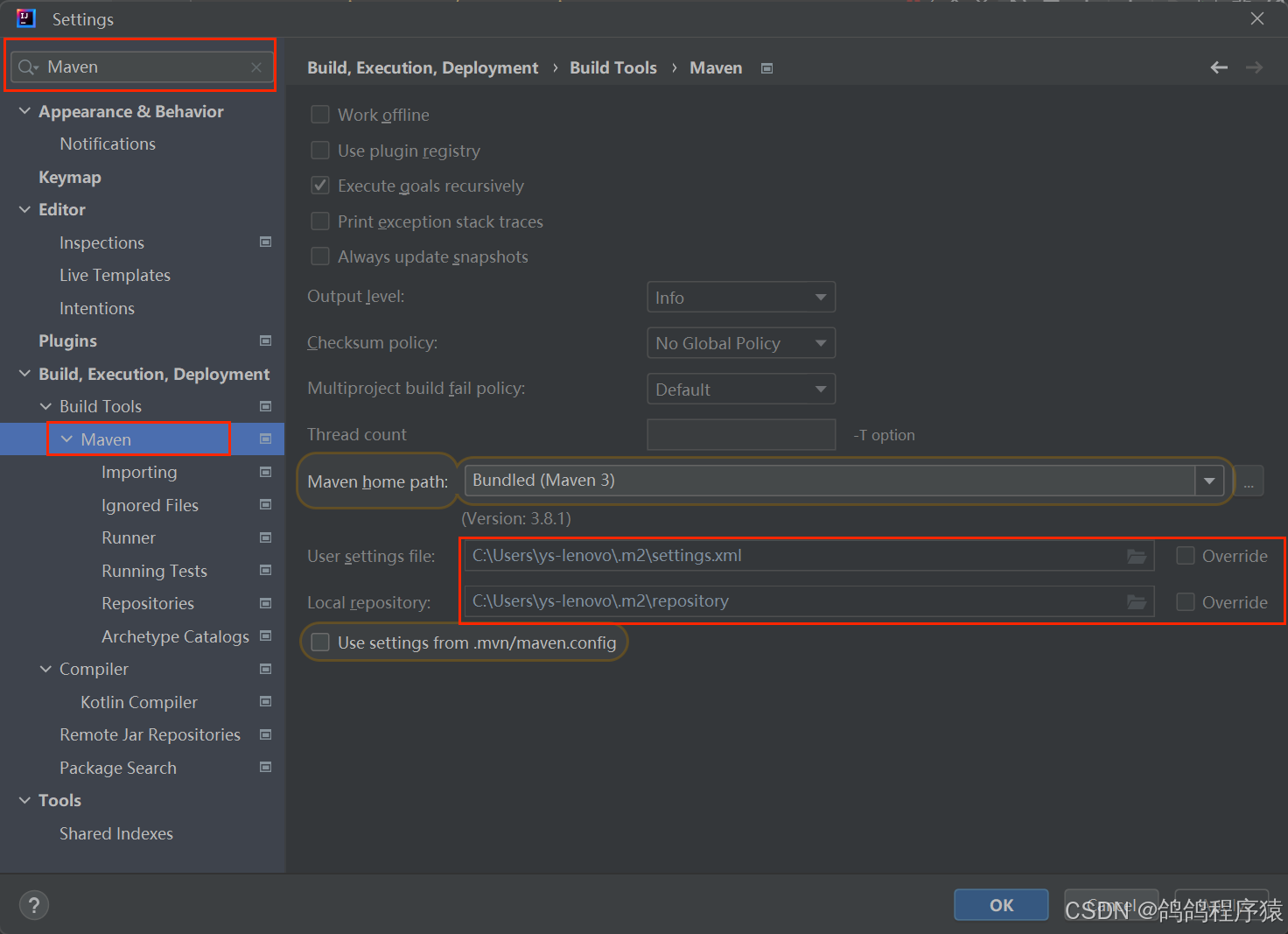Open Multiproject build fail policy dropdown

click(741, 389)
